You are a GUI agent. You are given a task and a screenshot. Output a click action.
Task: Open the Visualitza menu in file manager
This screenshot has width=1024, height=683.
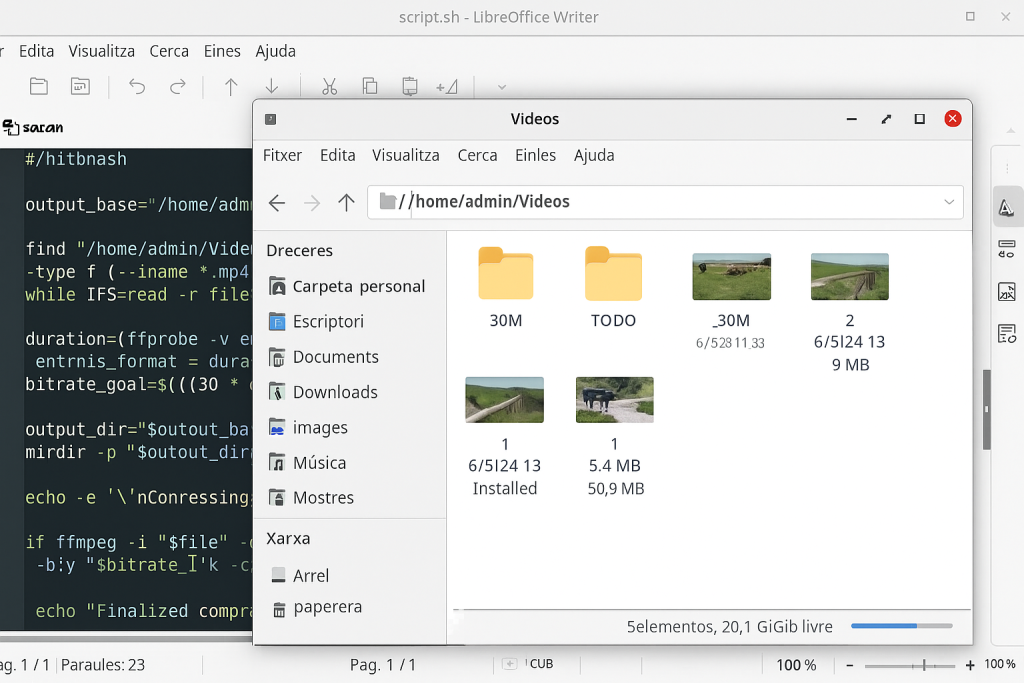click(405, 155)
